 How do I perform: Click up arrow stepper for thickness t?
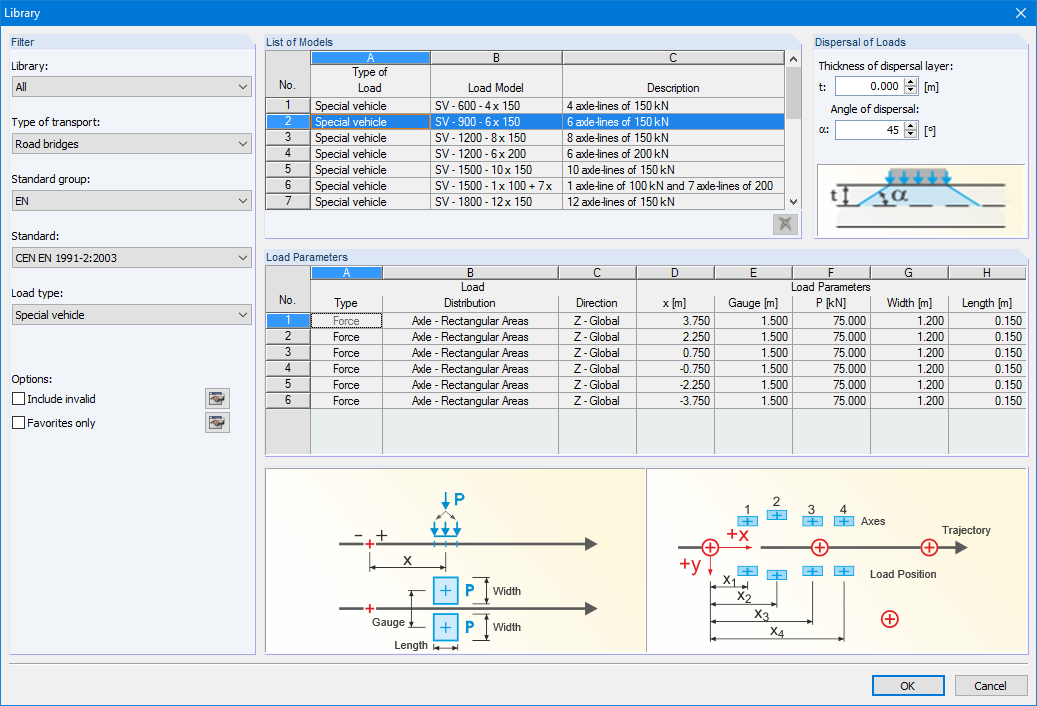click(x=909, y=82)
